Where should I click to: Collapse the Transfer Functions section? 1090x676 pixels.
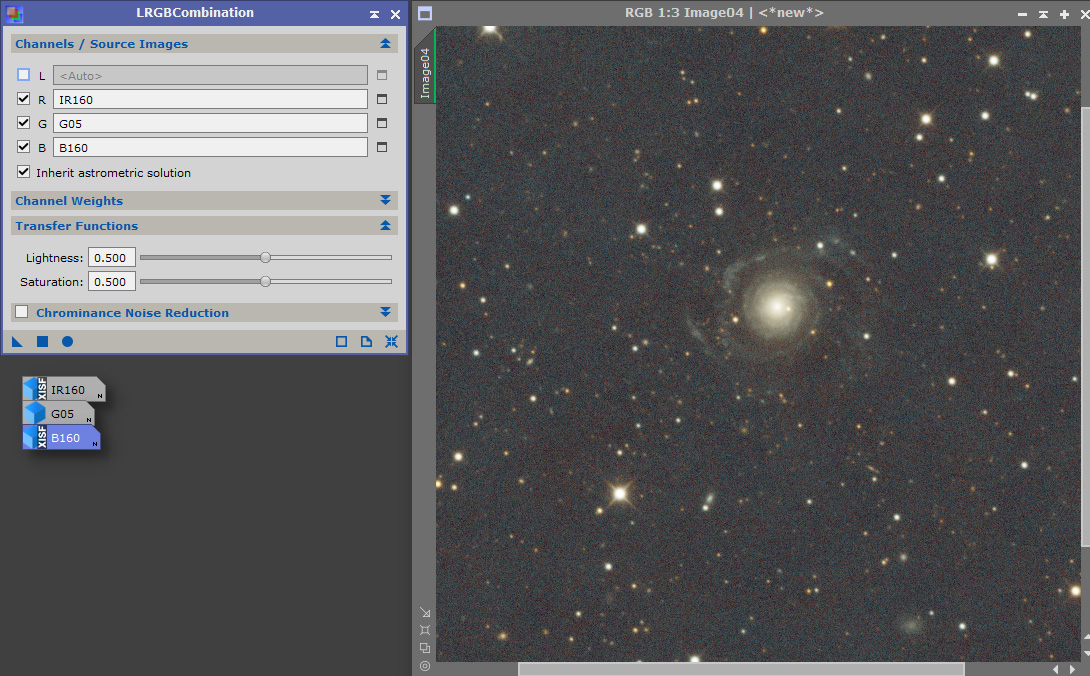pos(385,225)
